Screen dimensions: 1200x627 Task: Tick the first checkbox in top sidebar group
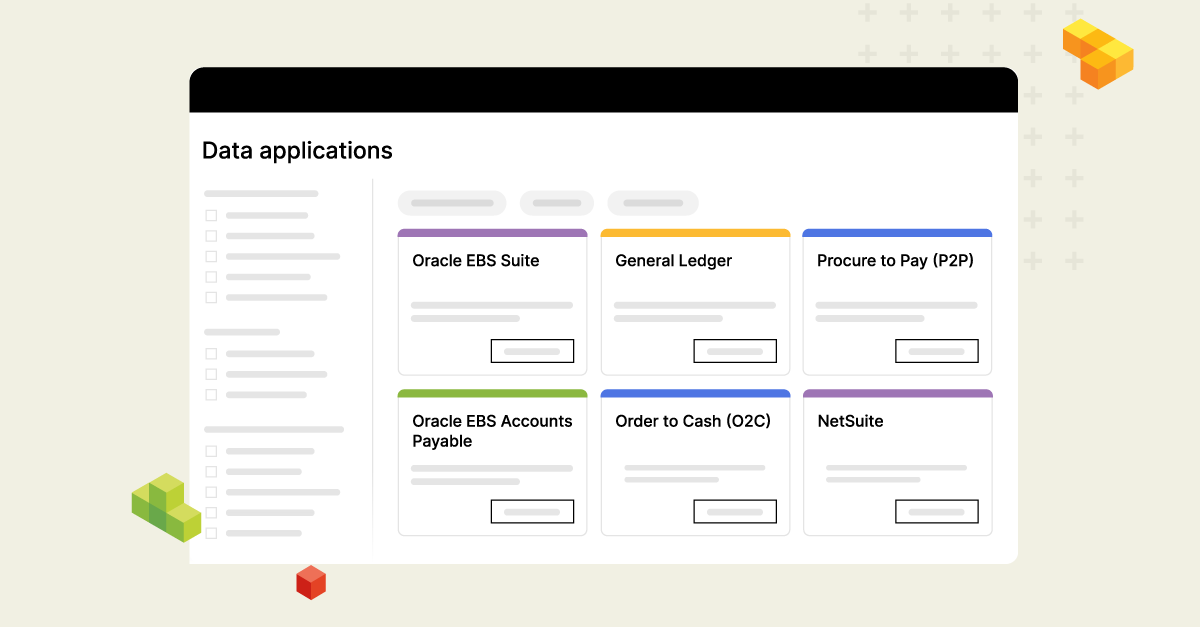point(211,215)
